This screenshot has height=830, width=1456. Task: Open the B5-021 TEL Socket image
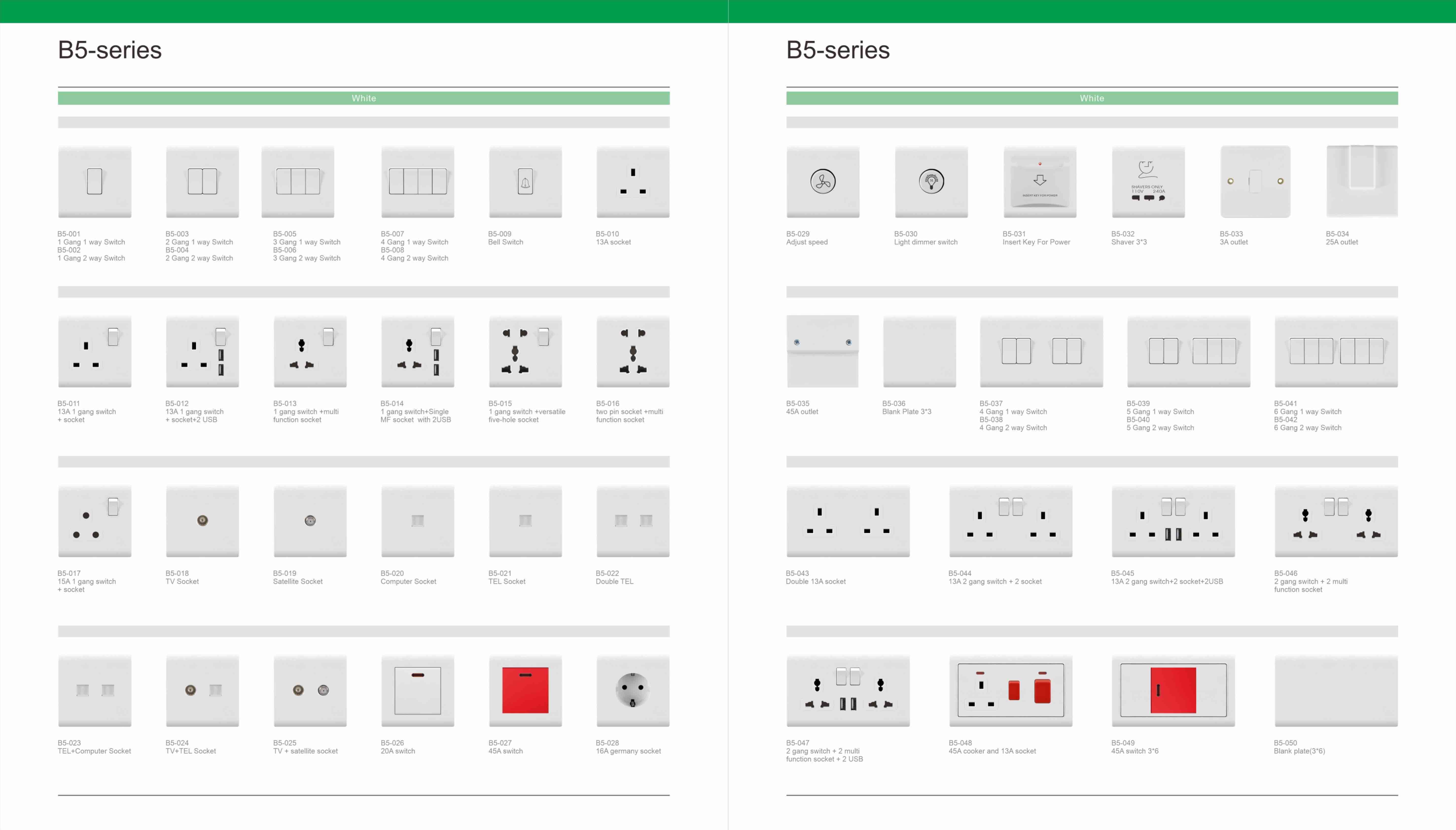526,521
